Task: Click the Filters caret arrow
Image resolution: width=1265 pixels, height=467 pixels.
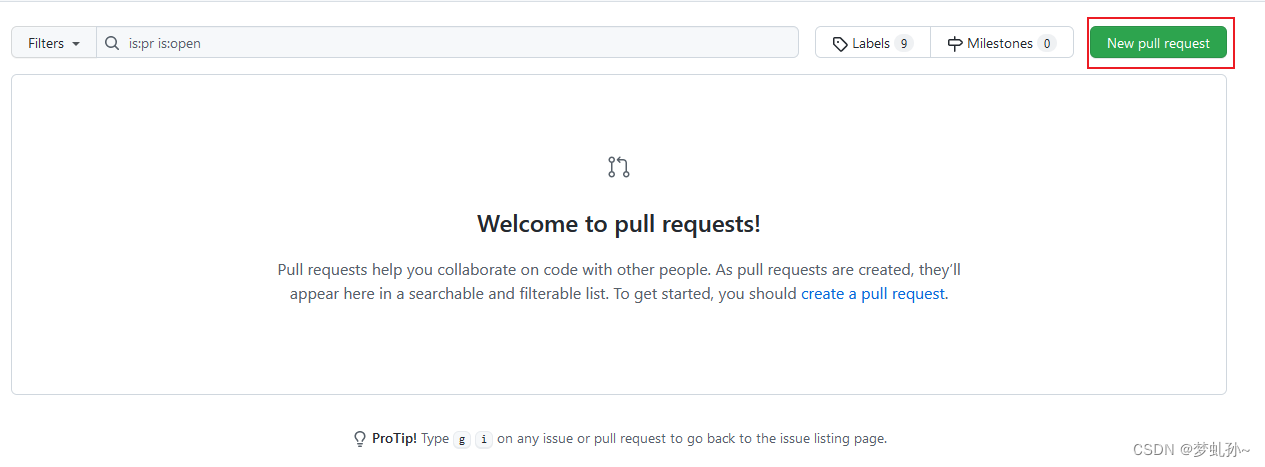Action: click(76, 44)
